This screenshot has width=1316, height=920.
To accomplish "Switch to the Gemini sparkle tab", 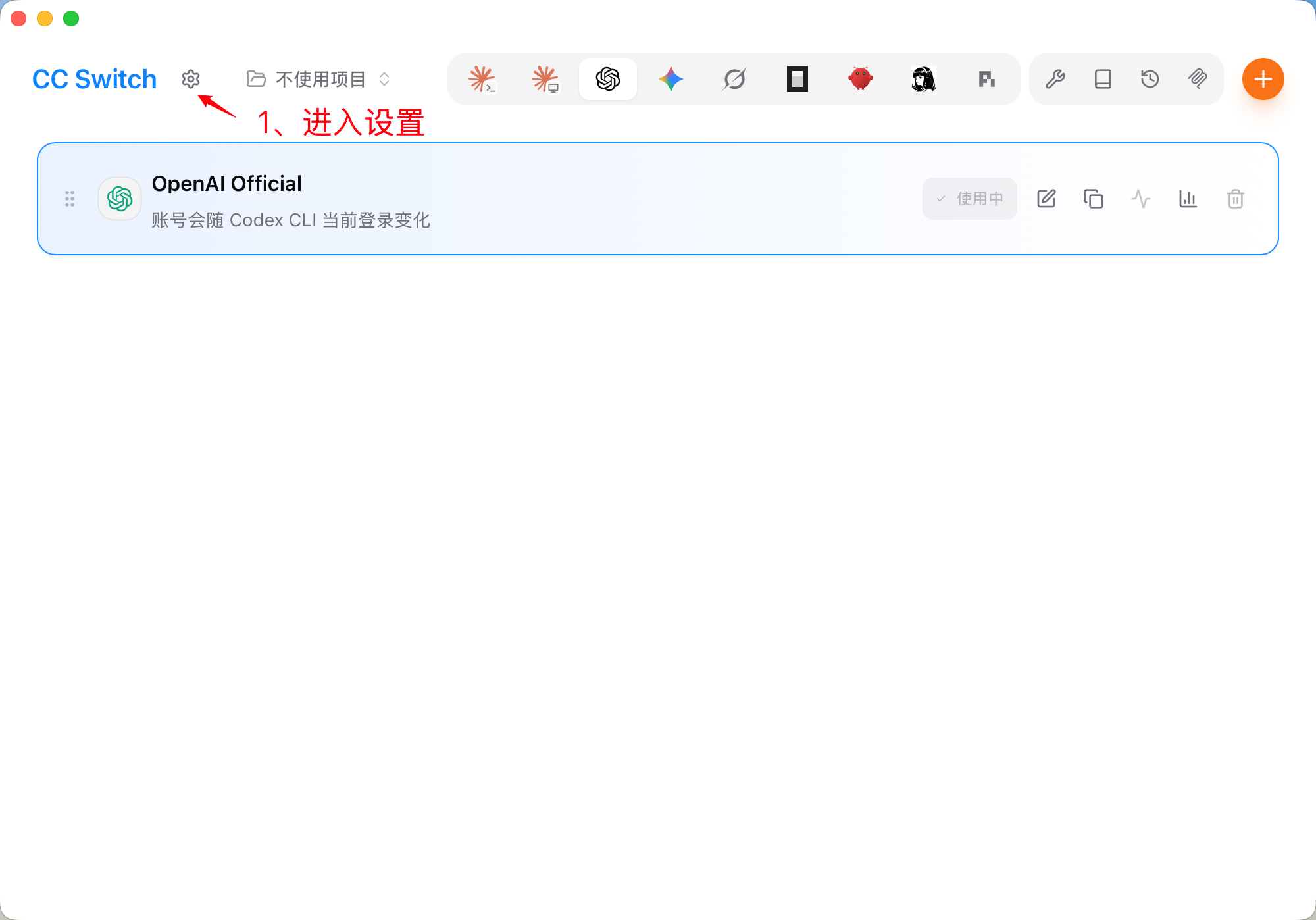I will tap(671, 79).
